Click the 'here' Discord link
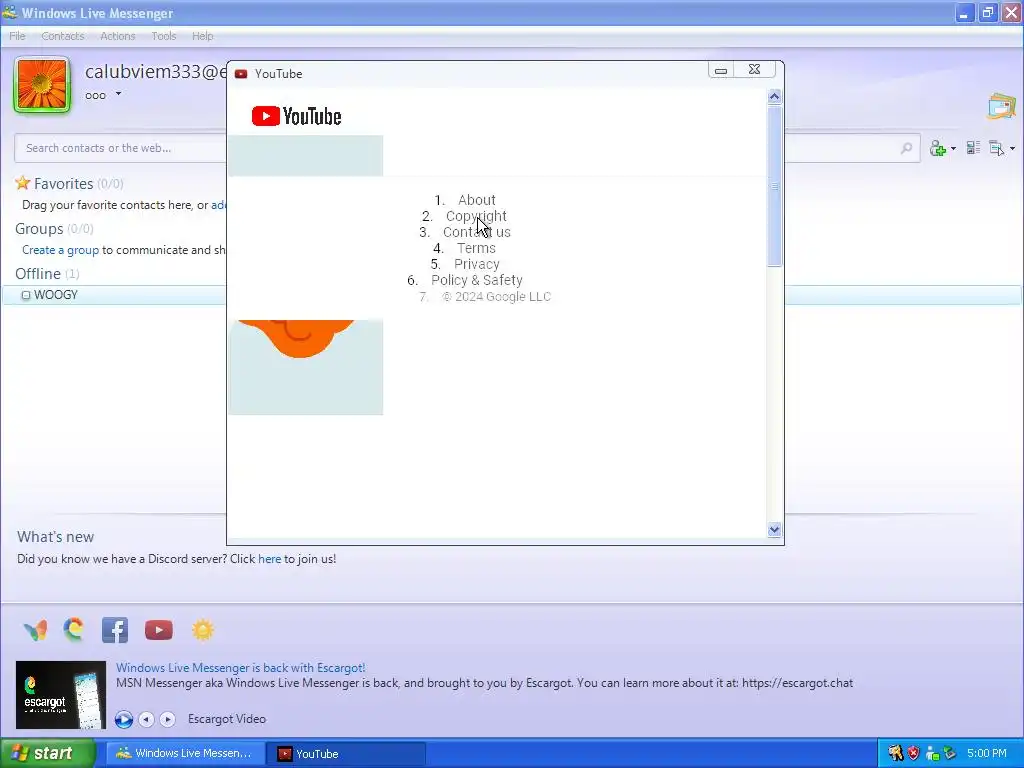Screen dimensions: 1024x768 coord(269,559)
